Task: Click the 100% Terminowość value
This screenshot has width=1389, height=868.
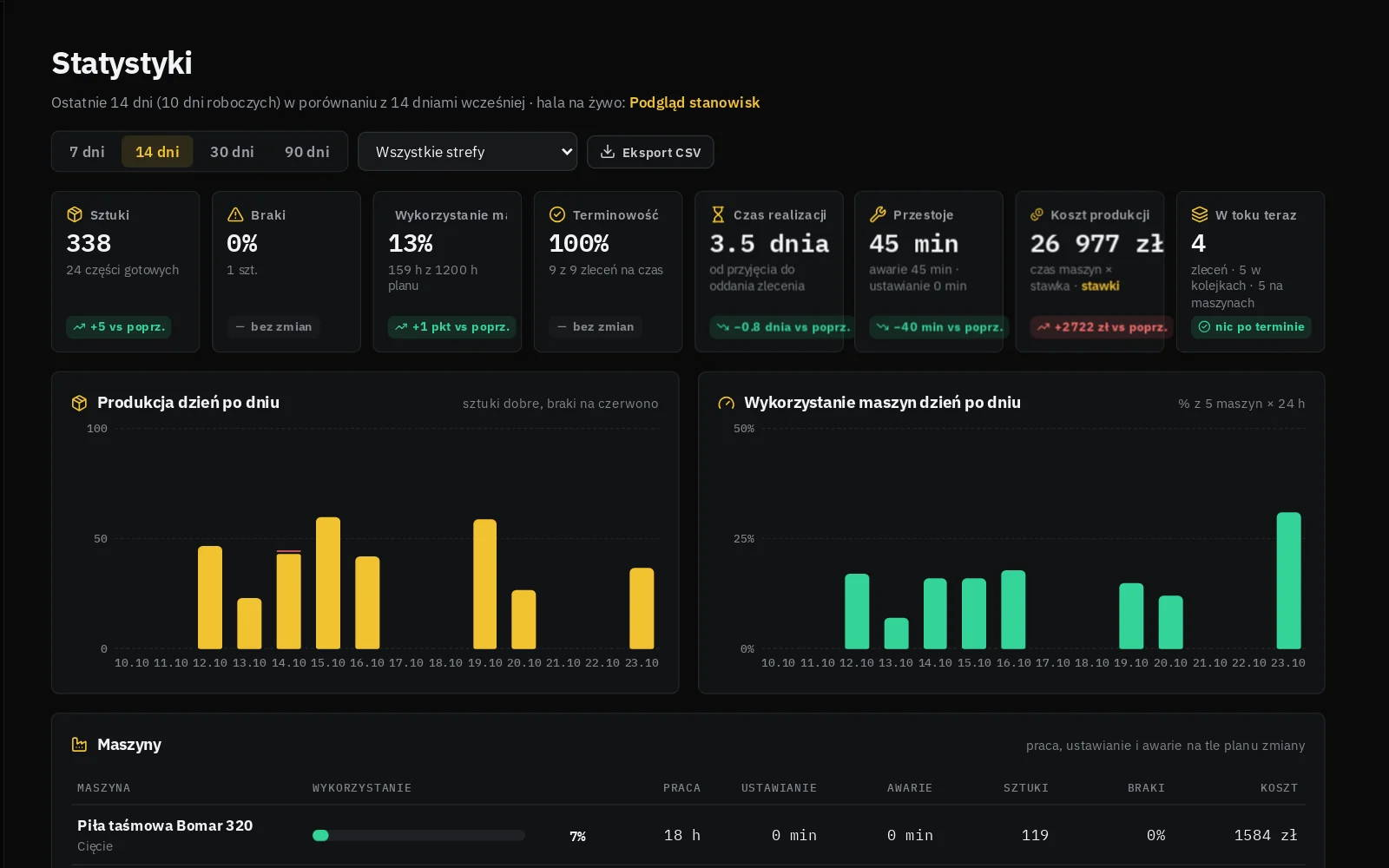Action: 579,243
